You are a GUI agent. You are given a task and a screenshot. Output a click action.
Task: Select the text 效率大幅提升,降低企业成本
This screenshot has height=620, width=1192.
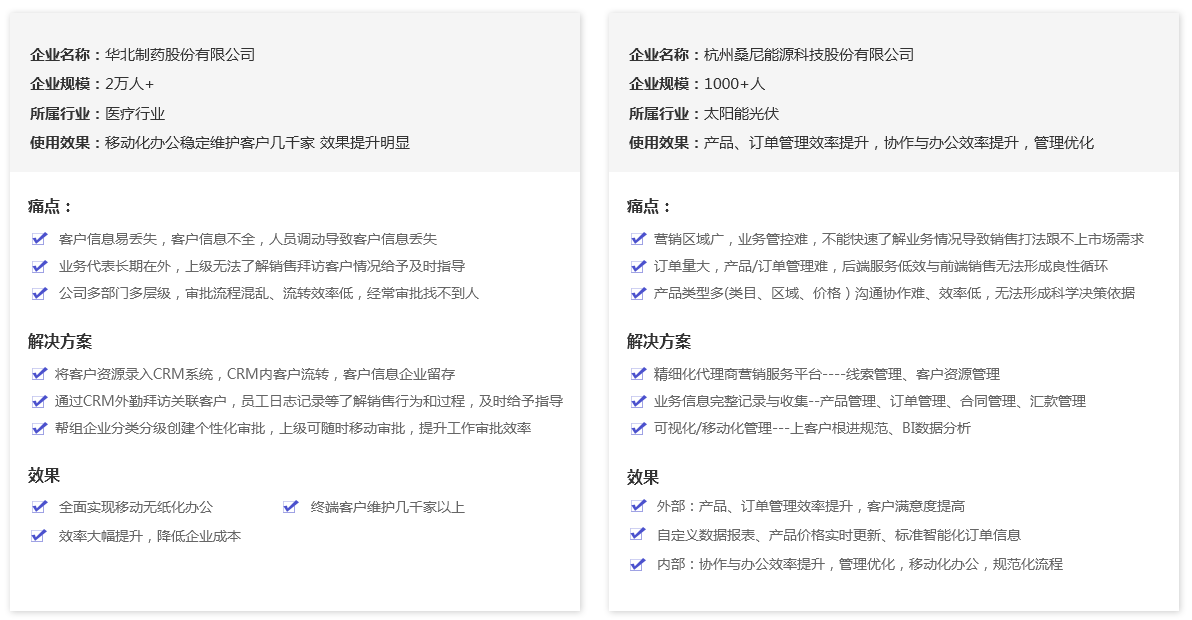(150, 536)
